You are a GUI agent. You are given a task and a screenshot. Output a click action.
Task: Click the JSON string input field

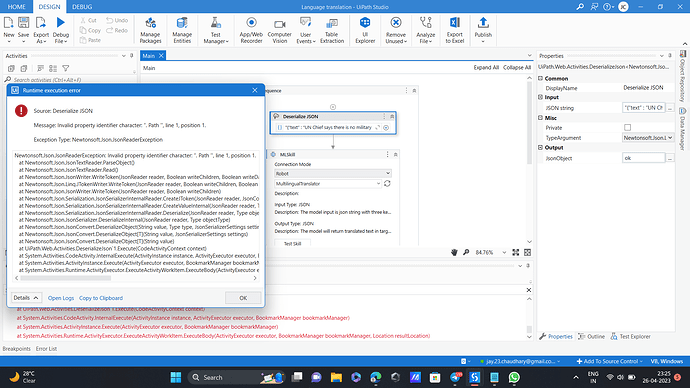[x=643, y=108]
